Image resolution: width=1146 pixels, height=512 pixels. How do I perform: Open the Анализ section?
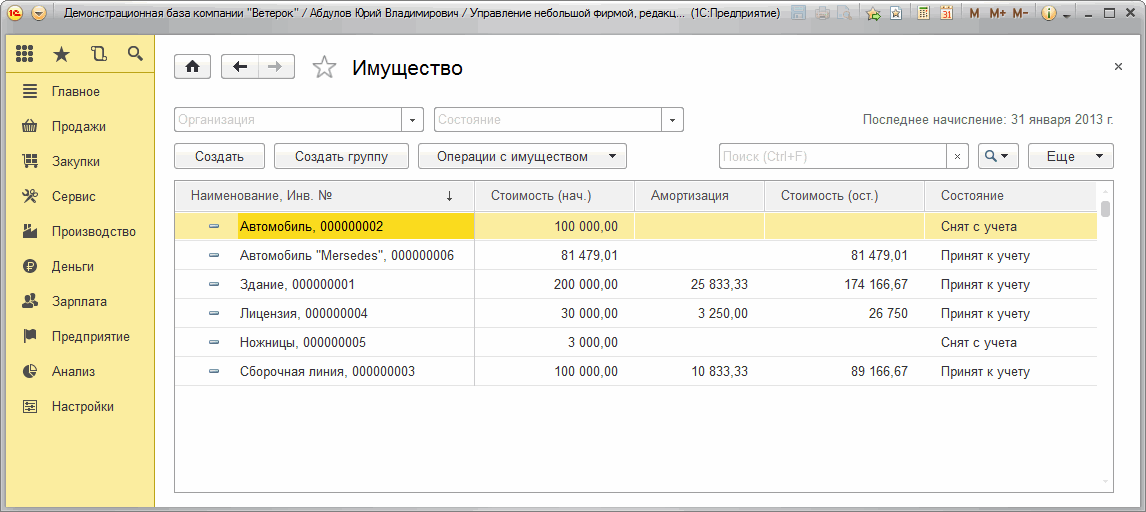click(x=80, y=371)
